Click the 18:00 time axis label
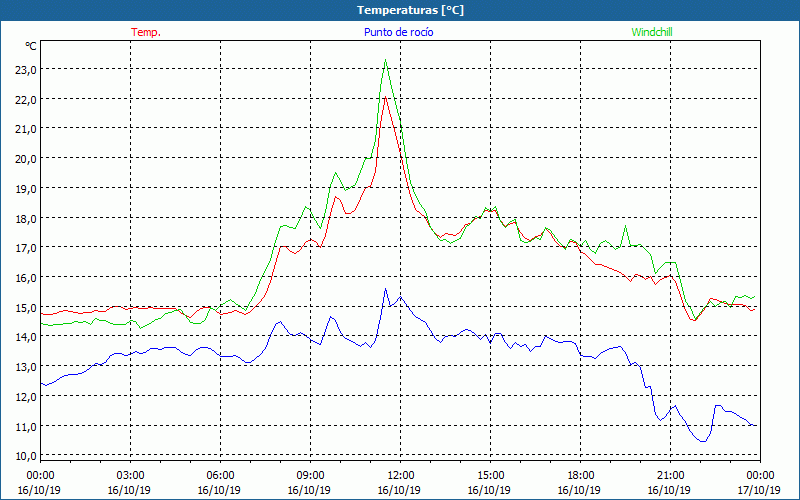Image resolution: width=800 pixels, height=500 pixels. [580, 476]
